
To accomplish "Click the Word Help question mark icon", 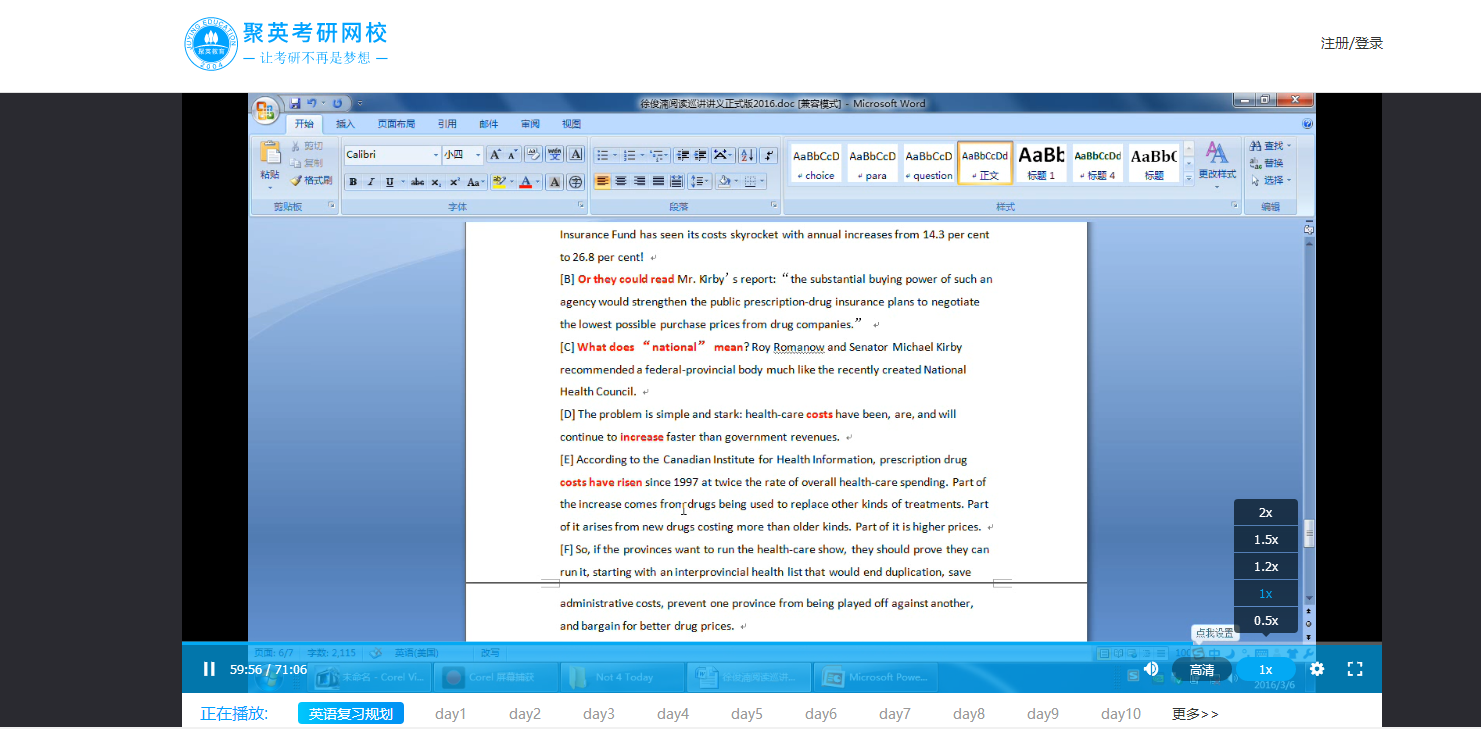I will 1307,124.
